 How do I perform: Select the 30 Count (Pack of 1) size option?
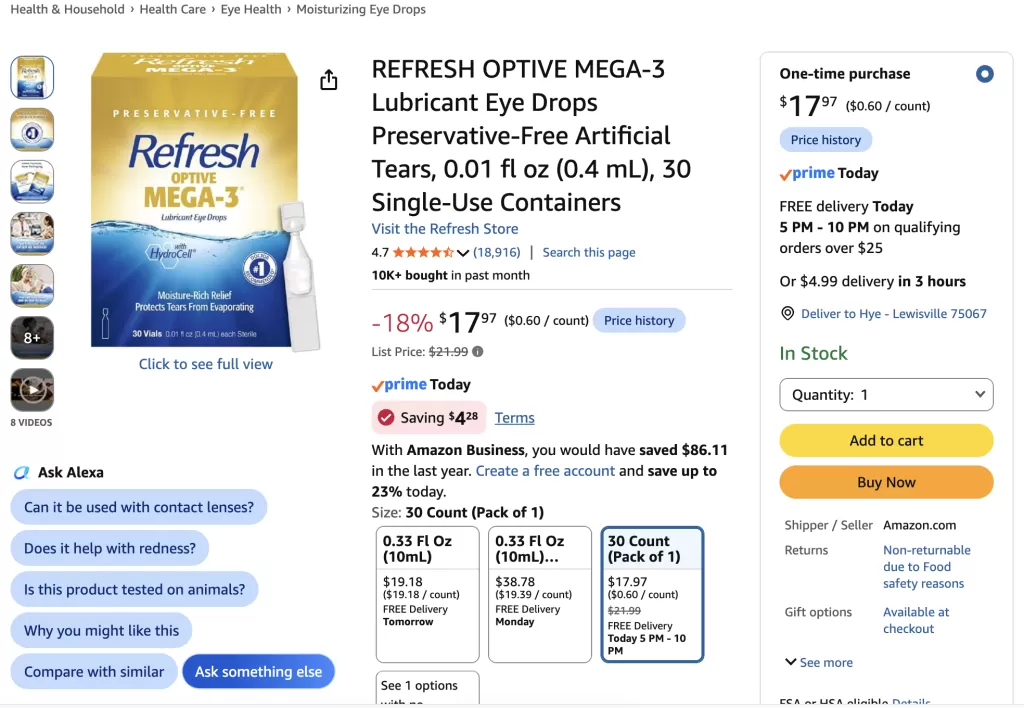pyautogui.click(x=652, y=594)
